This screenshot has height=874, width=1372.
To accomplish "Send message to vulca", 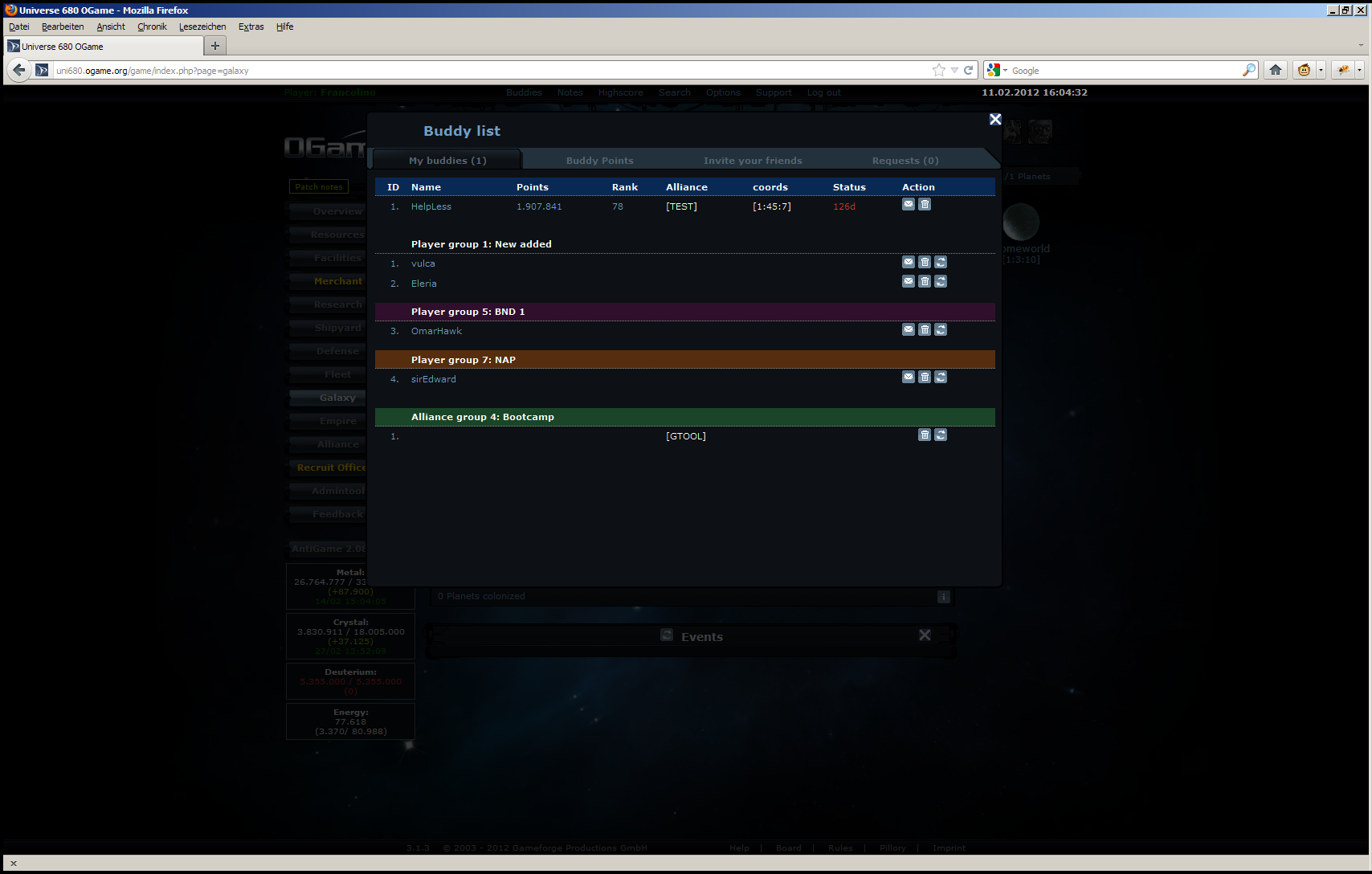I will pyautogui.click(x=909, y=262).
